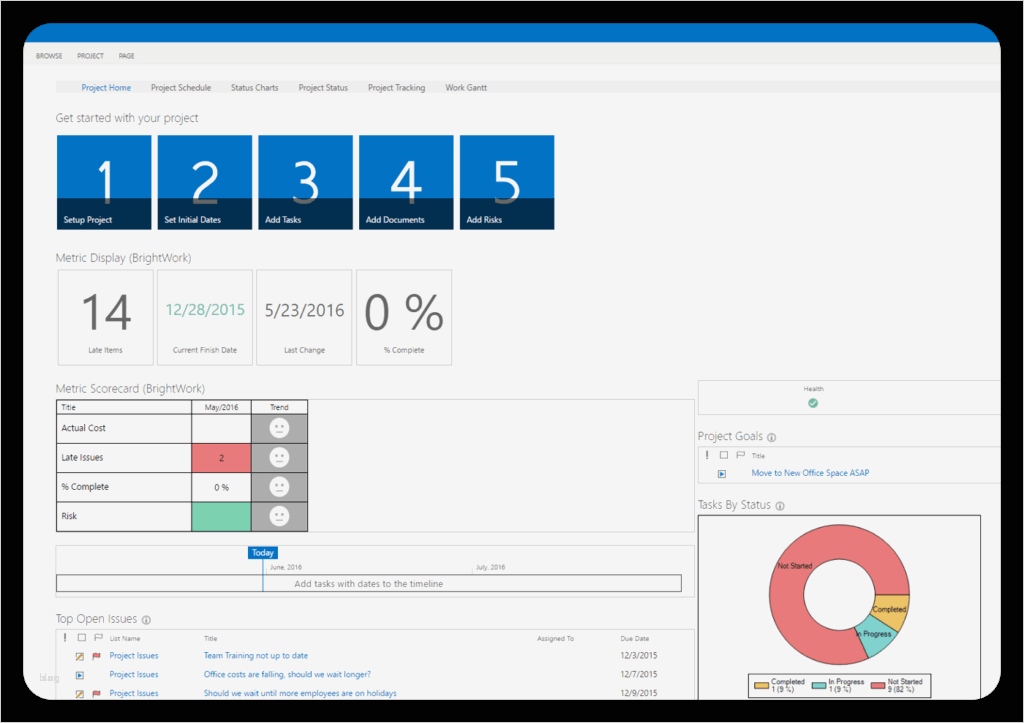Screen dimensions: 1024x723
Task: Click the Add Tasks tile
Action: pyautogui.click(x=305, y=182)
